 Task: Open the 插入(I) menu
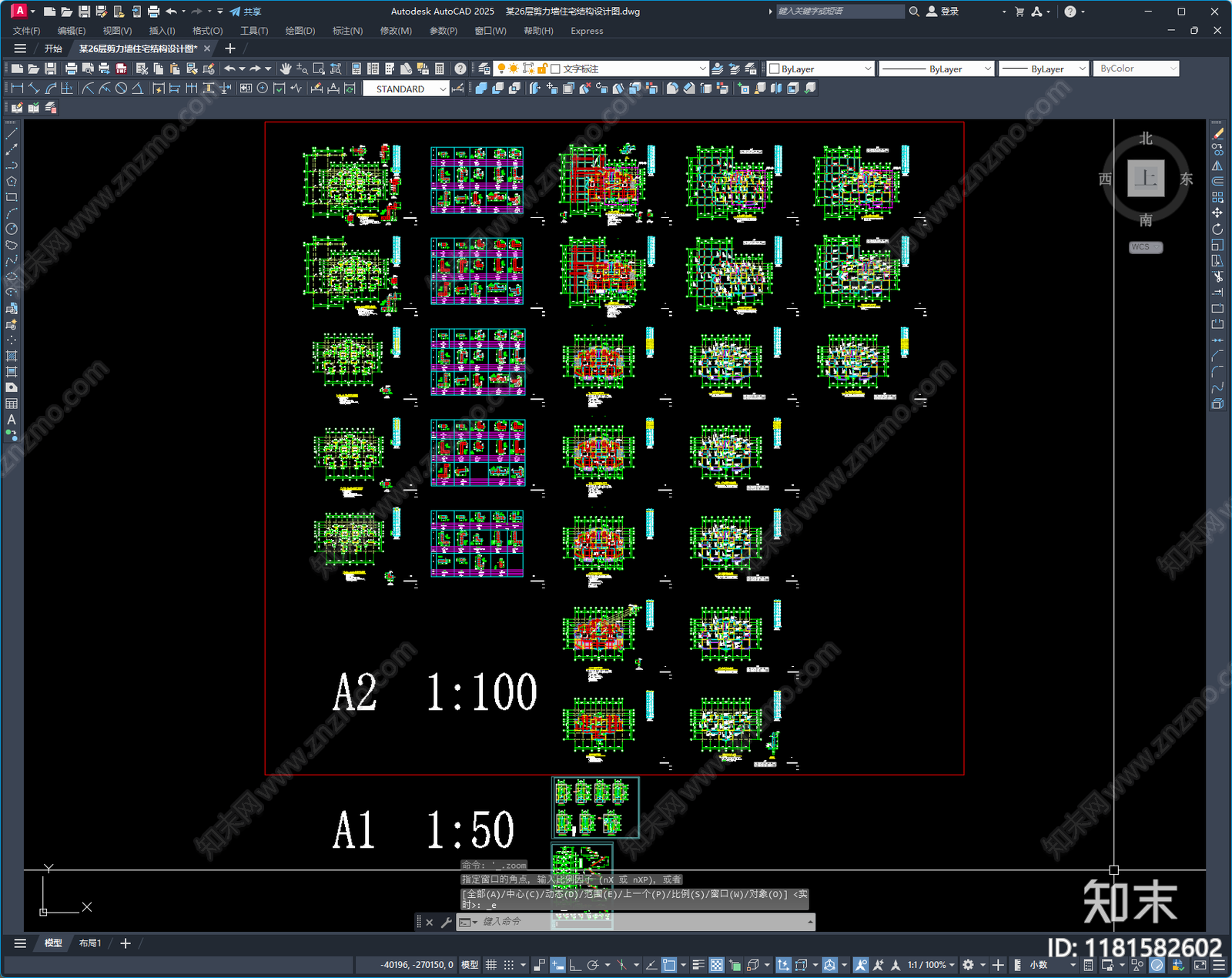[x=162, y=31]
